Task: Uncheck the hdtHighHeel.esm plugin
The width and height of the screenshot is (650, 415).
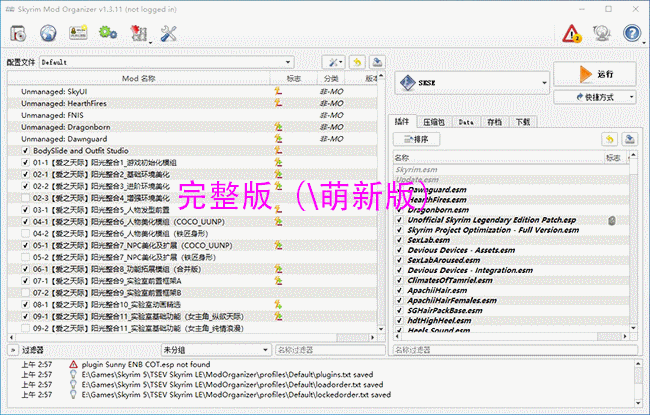Action: tap(400, 320)
